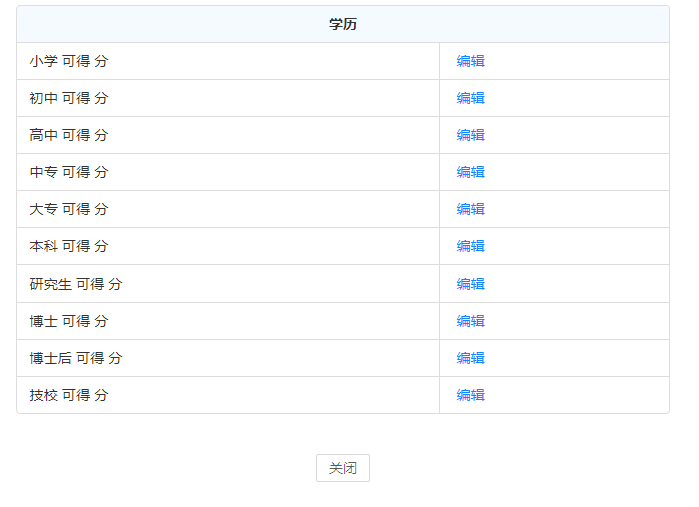
Task: Click 编辑 link for 小学 row
Action: [470, 61]
